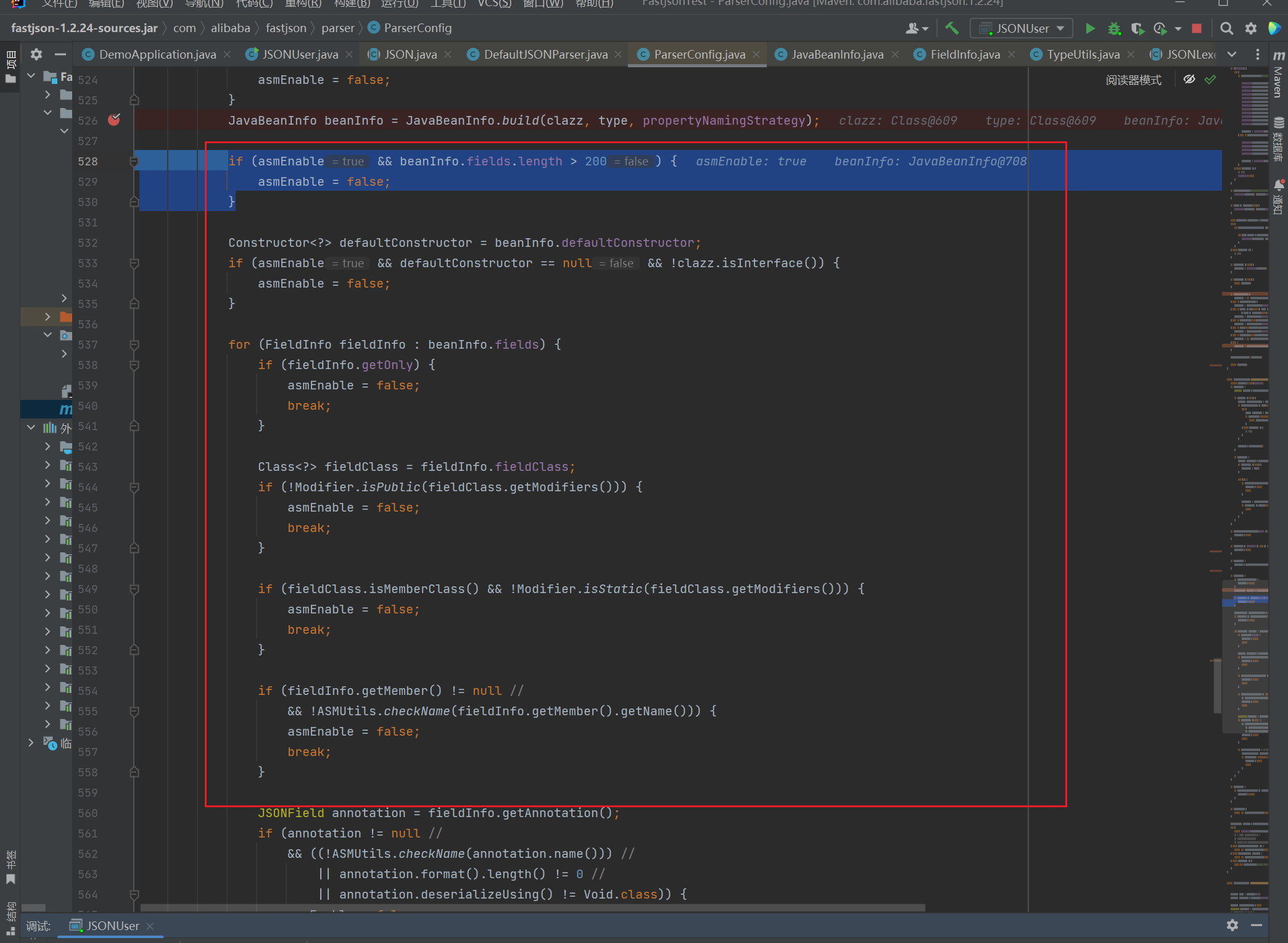Stop the running process with red square
The height and width of the screenshot is (943, 1288).
pyautogui.click(x=1197, y=28)
